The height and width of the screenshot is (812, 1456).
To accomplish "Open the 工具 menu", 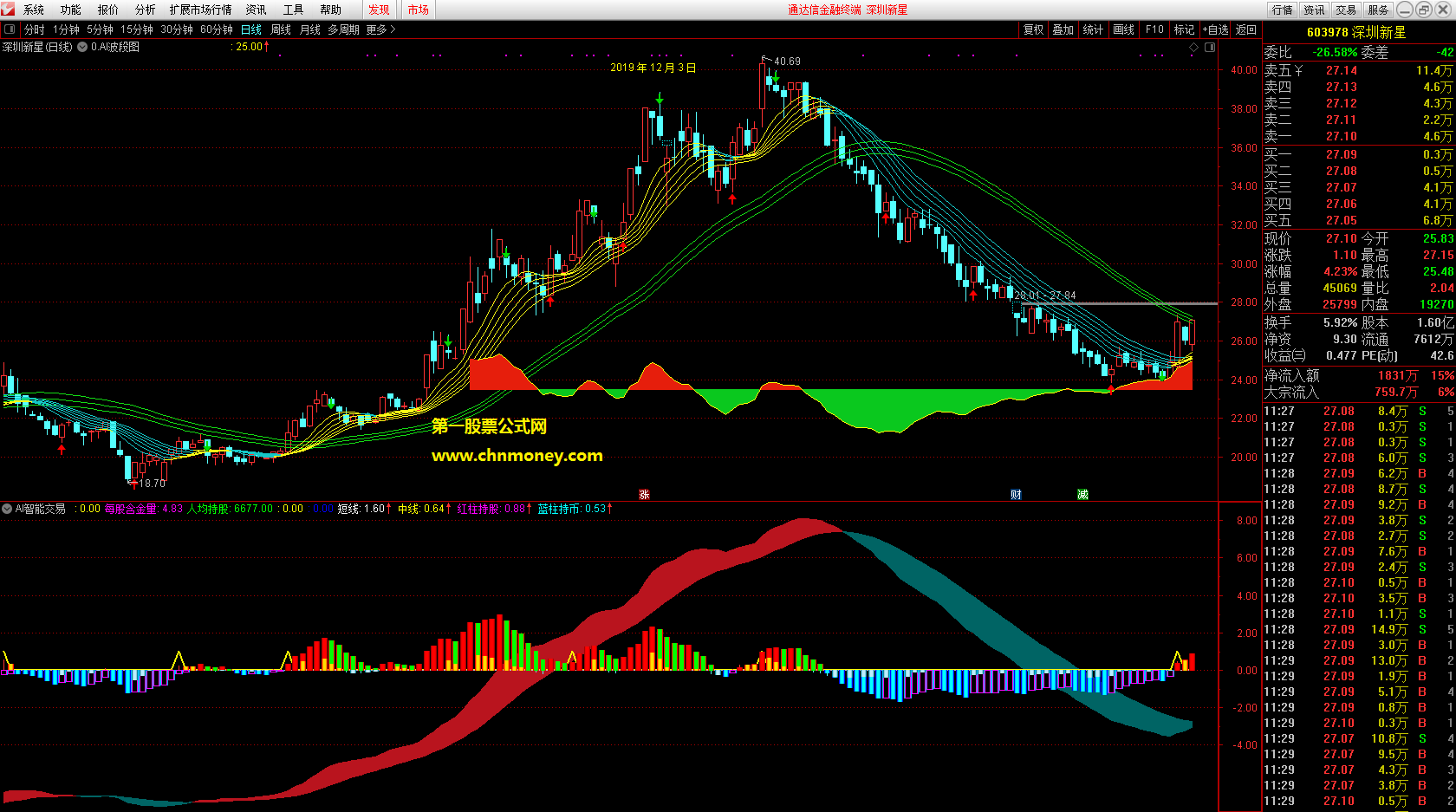I will 294,10.
